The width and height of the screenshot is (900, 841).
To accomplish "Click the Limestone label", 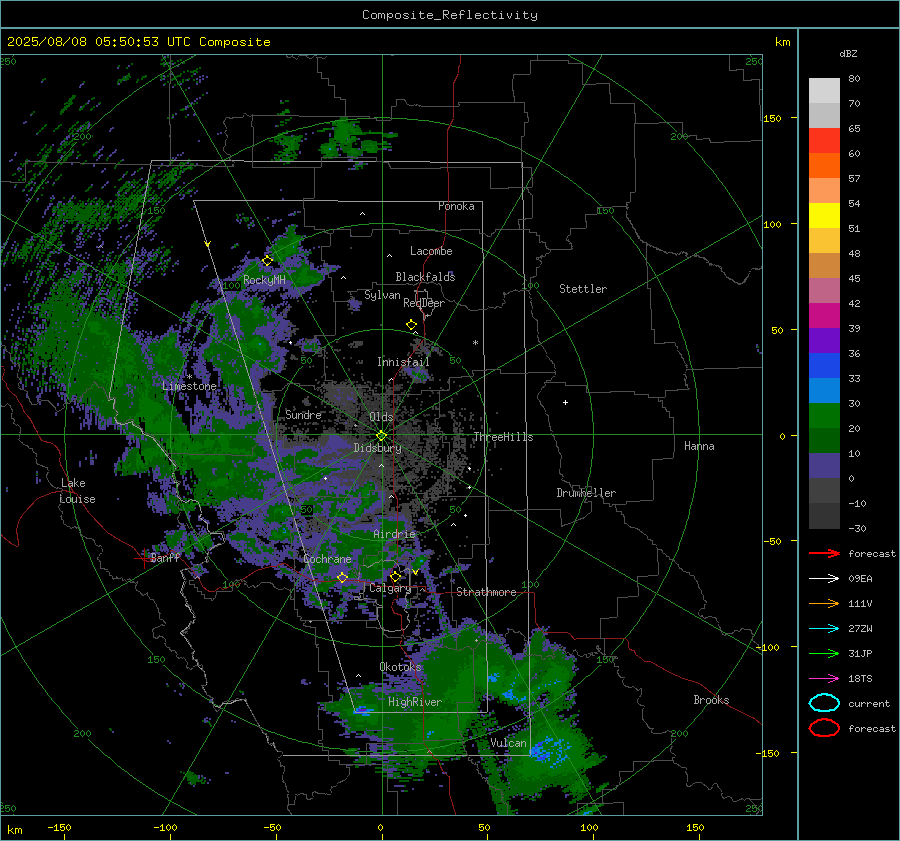I will tap(189, 386).
